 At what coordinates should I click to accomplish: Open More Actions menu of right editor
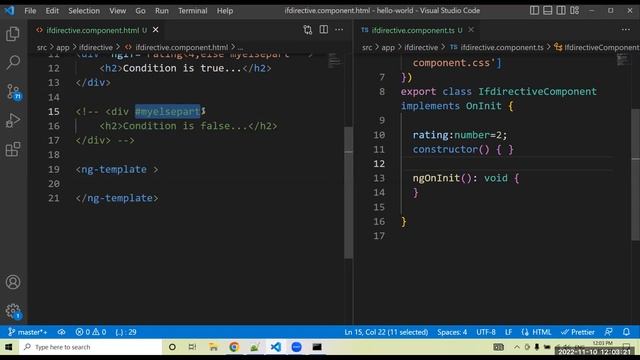[x=626, y=29]
